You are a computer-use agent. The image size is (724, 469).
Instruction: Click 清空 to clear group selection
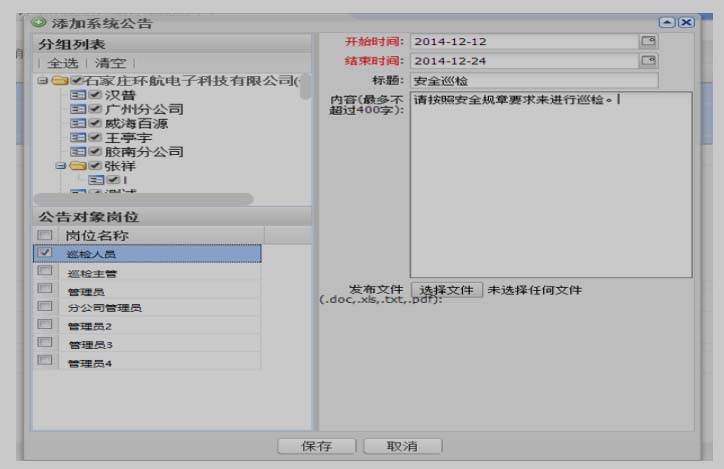(110, 63)
